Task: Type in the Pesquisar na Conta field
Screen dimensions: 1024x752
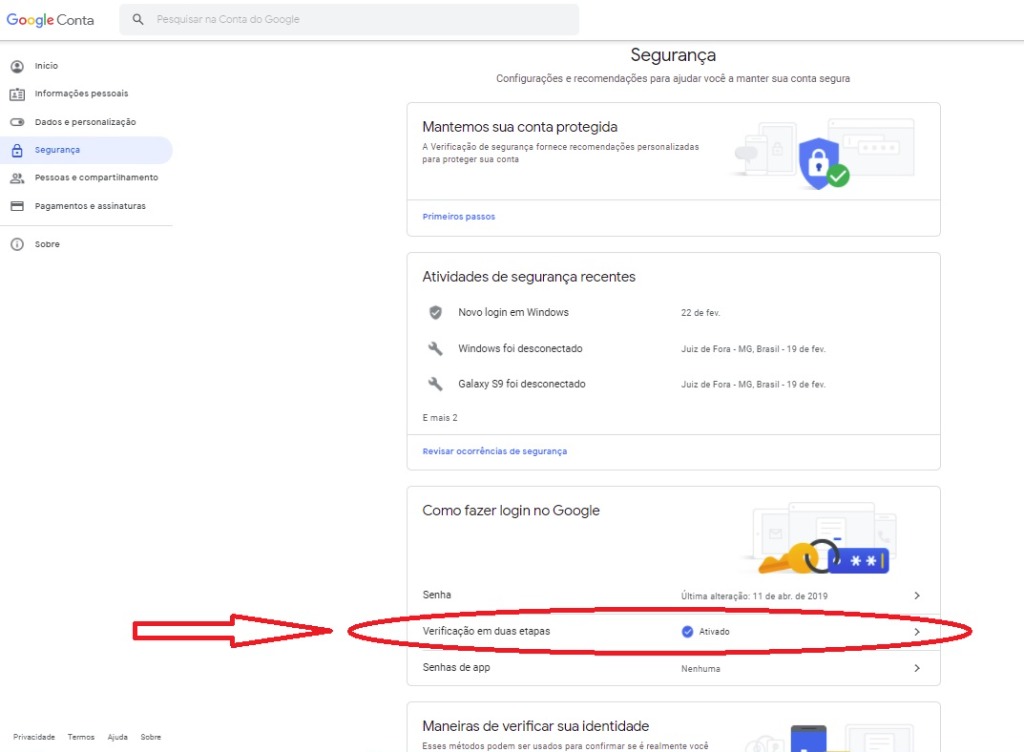Action: (x=360, y=19)
